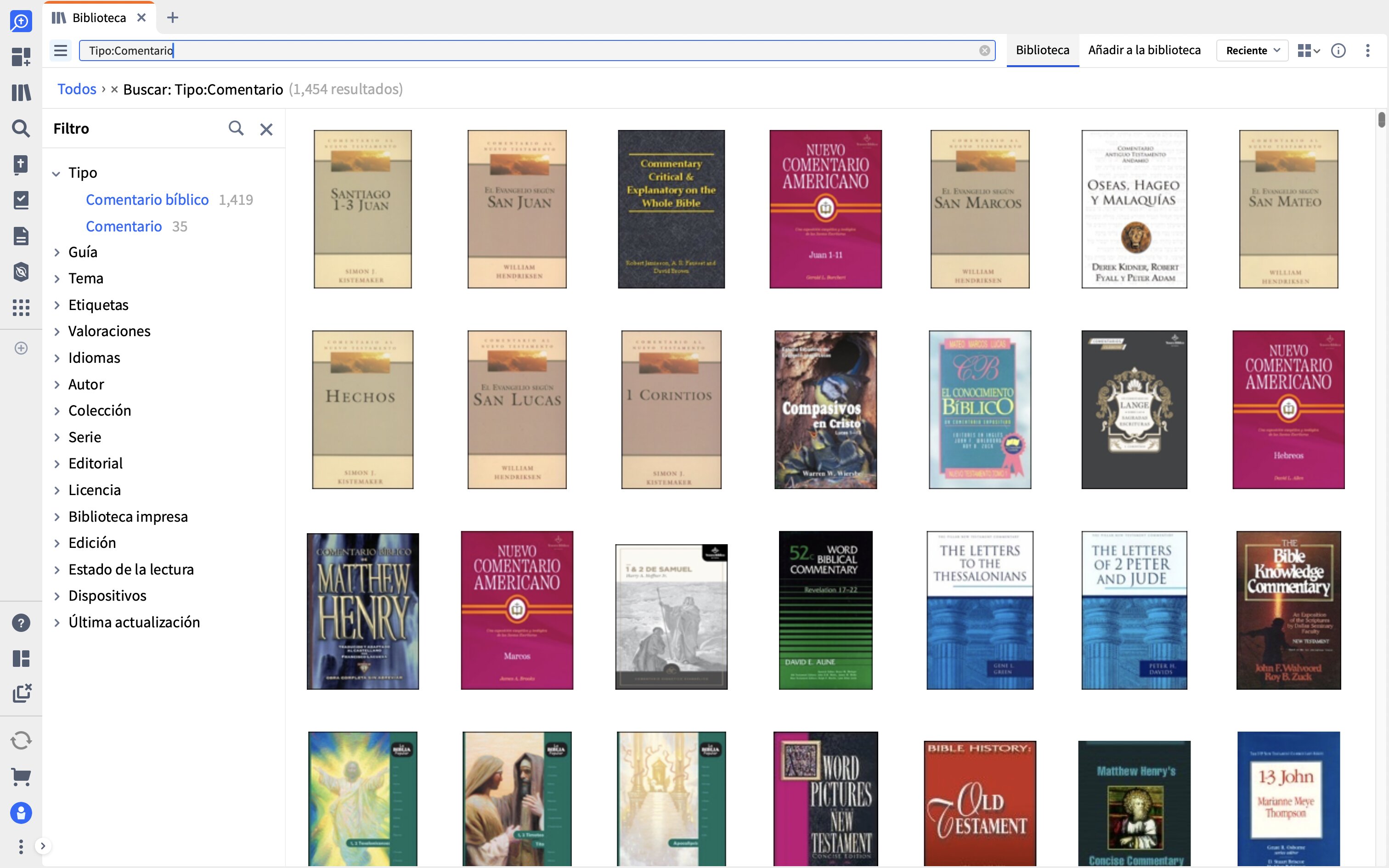This screenshot has height=868, width=1389.
Task: Expand the Dispositivos filter section
Action: coord(57,596)
